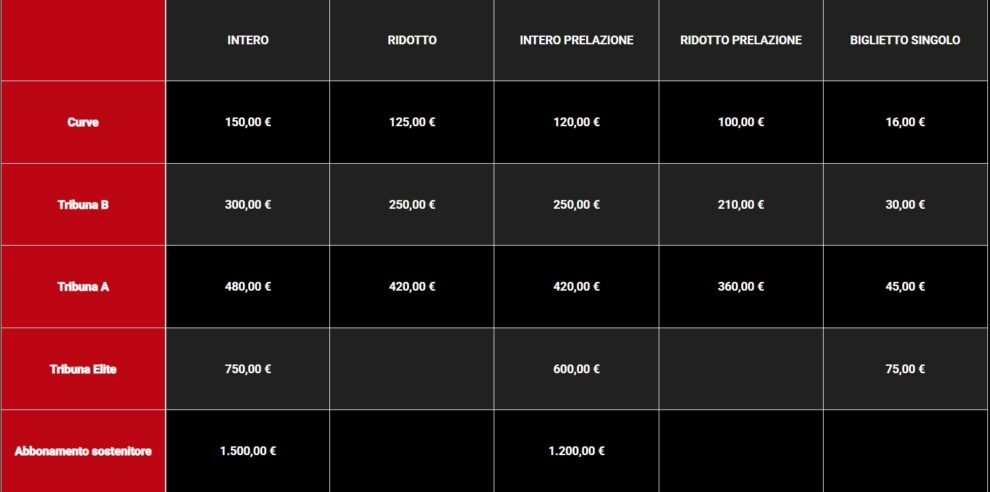Select Tribuna Elite prelazione price 600,00 €
This screenshot has height=492, width=990.
[x=576, y=369]
